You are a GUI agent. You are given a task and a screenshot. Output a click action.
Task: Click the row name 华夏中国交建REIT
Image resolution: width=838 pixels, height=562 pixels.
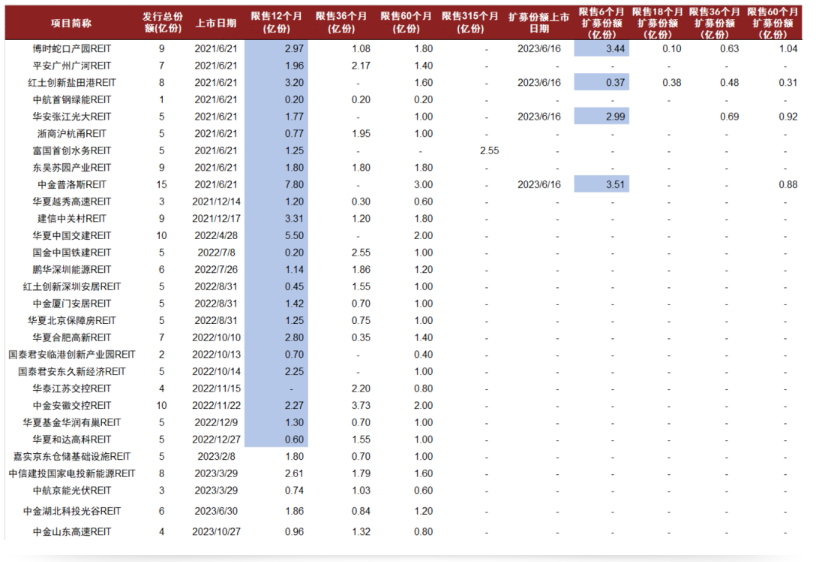(72, 236)
